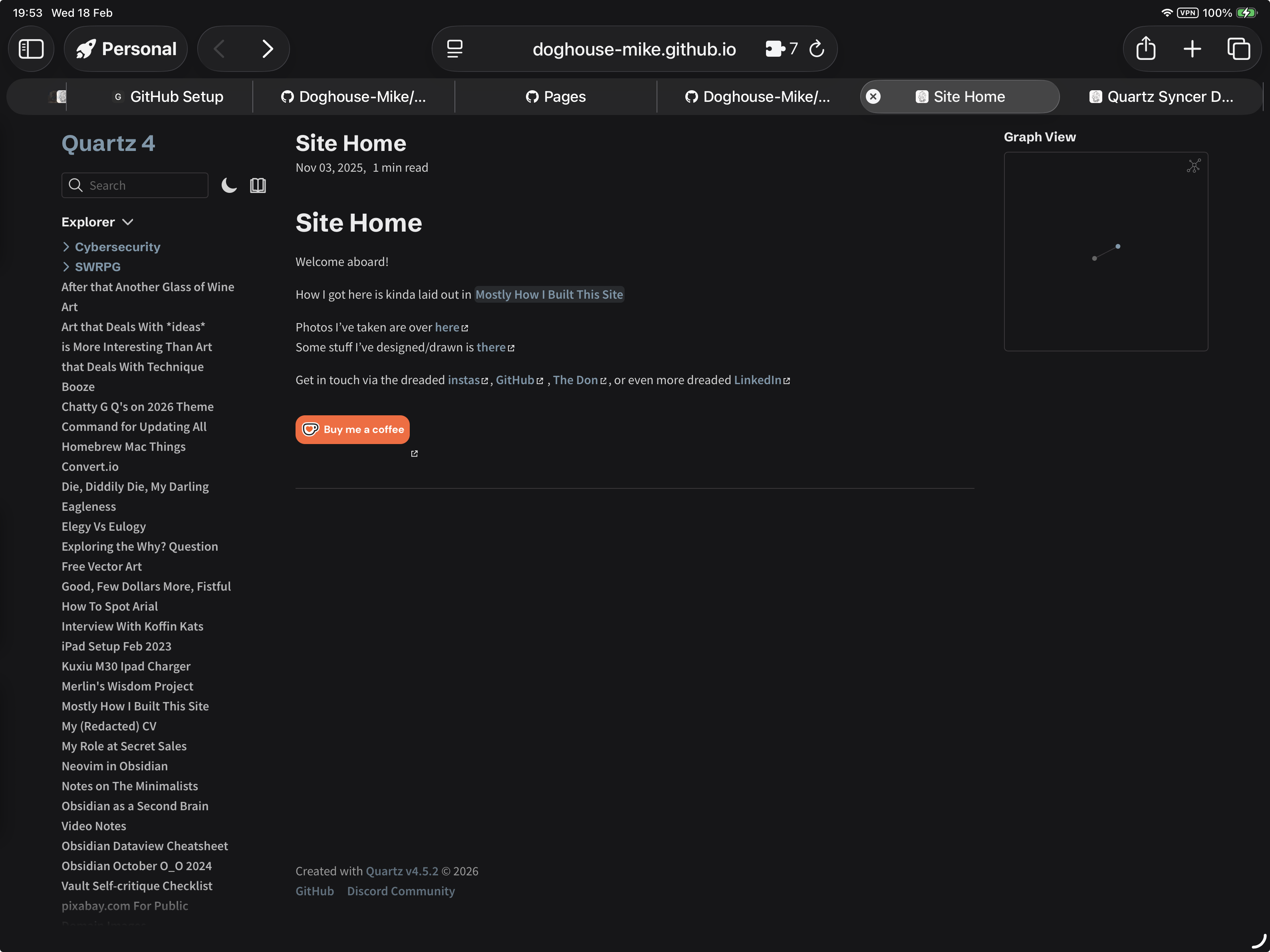Toggle reader mode book icon
Image resolution: width=1270 pixels, height=952 pixels.
pyautogui.click(x=258, y=185)
